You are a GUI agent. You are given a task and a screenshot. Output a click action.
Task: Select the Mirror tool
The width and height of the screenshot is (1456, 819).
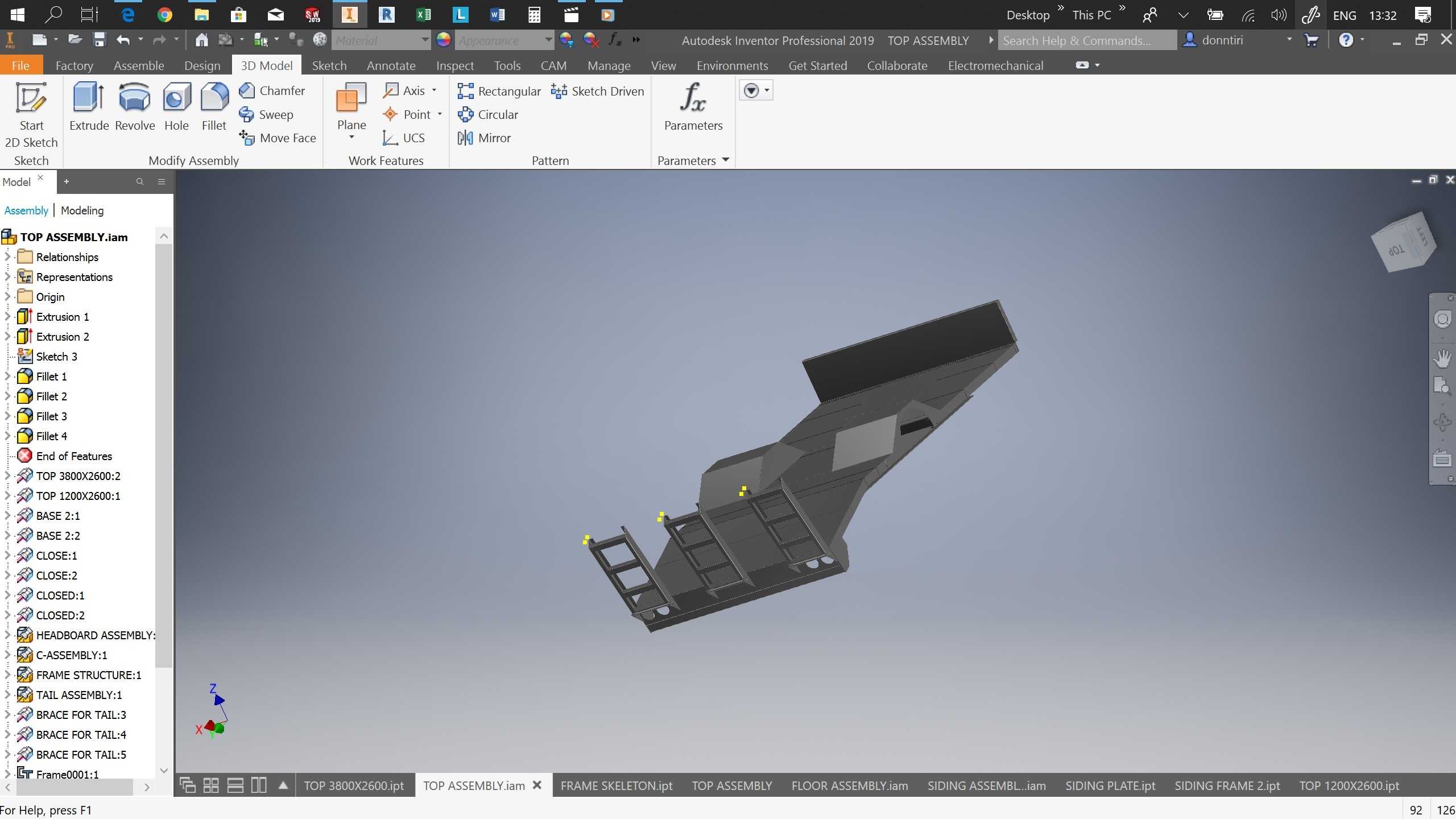click(484, 138)
